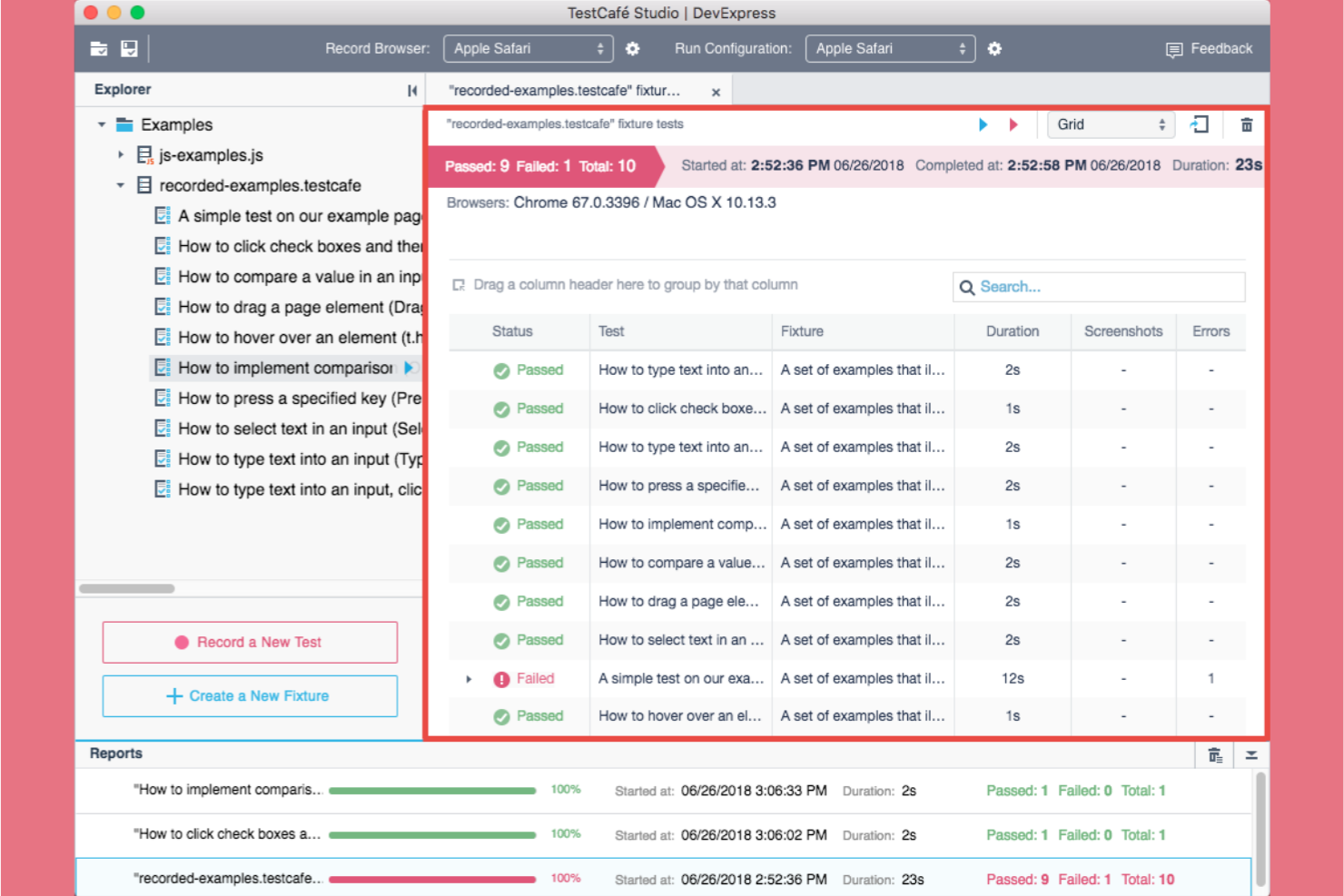Click the Reports panel delete-all icon

(1215, 755)
